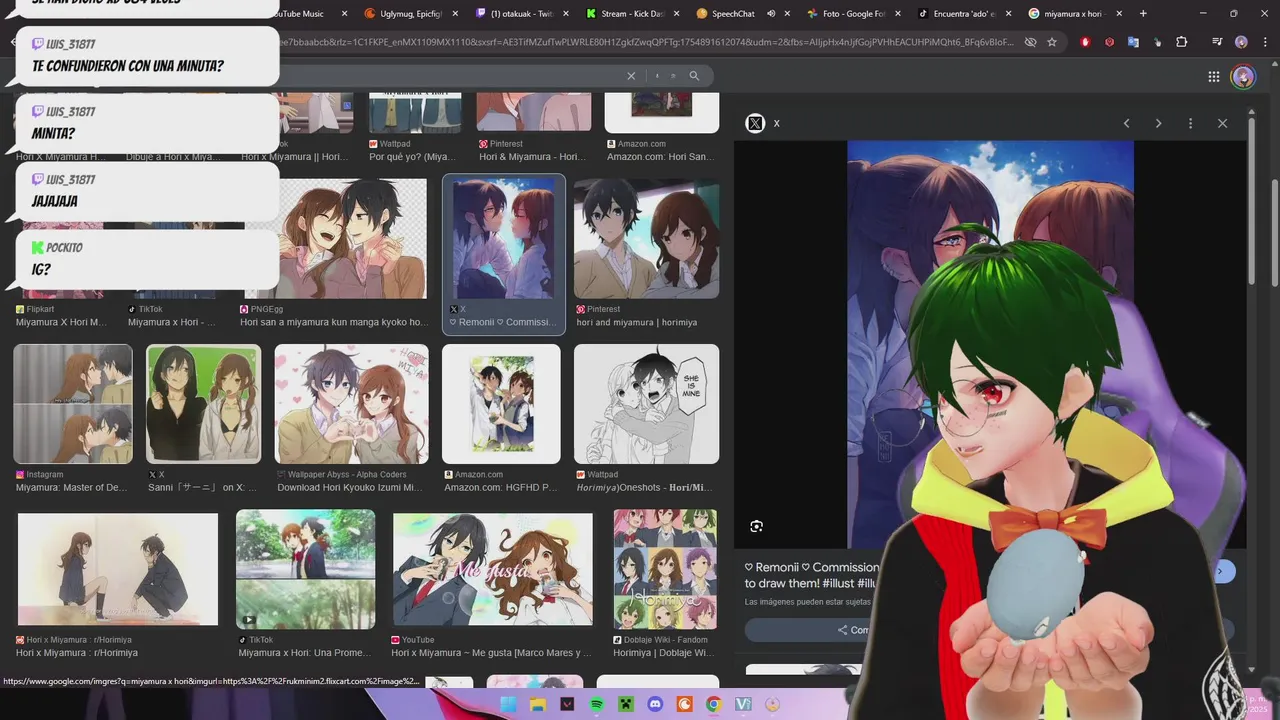
Task: Open the X source icon in the preview header
Action: click(x=755, y=123)
